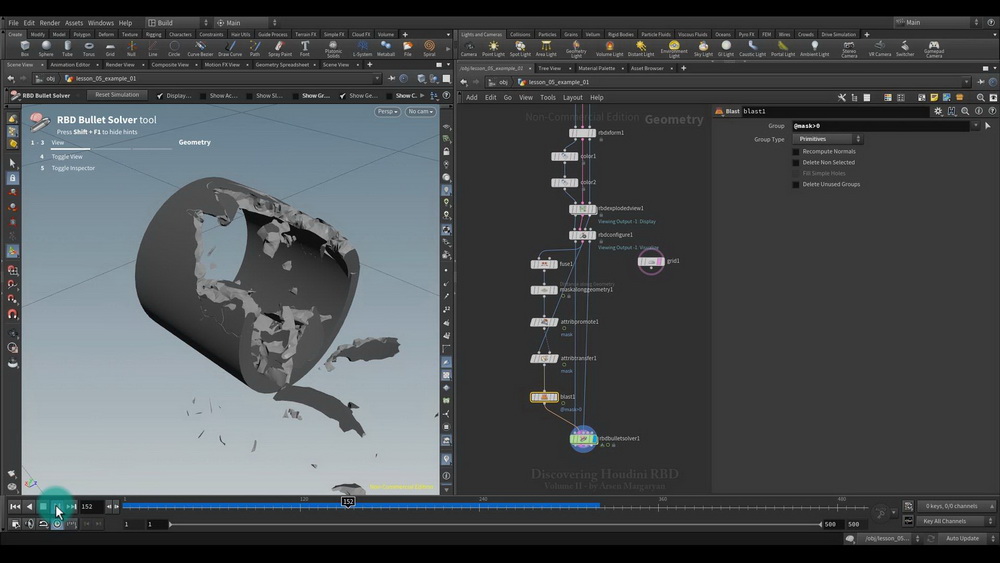
Task: Select the Font shelf tool
Action: tap(305, 48)
